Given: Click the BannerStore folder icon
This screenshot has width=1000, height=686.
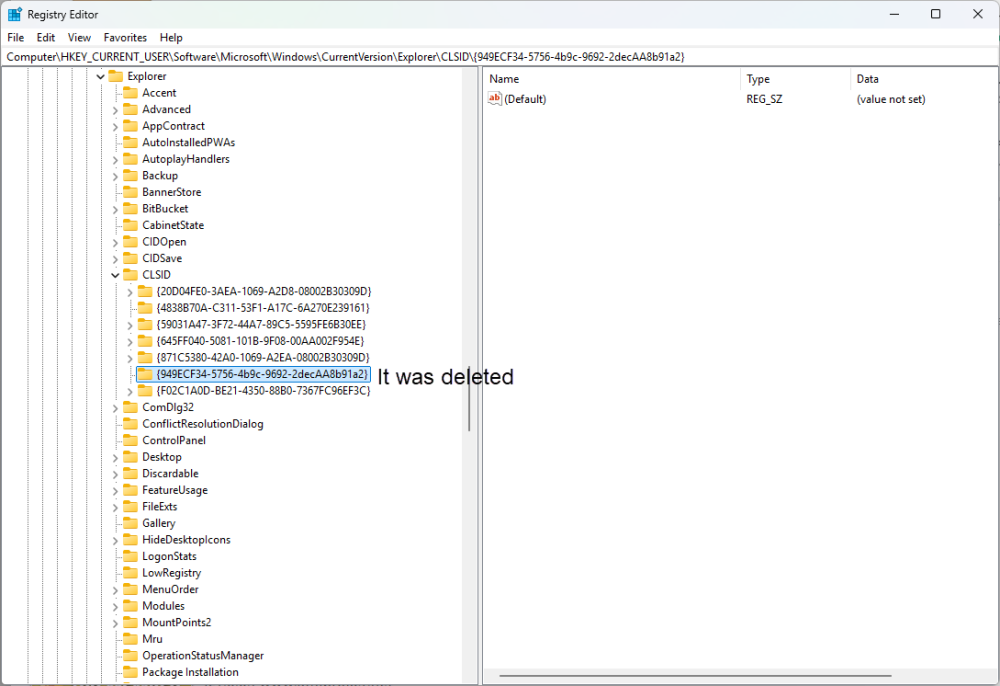Looking at the screenshot, I should click(x=130, y=192).
